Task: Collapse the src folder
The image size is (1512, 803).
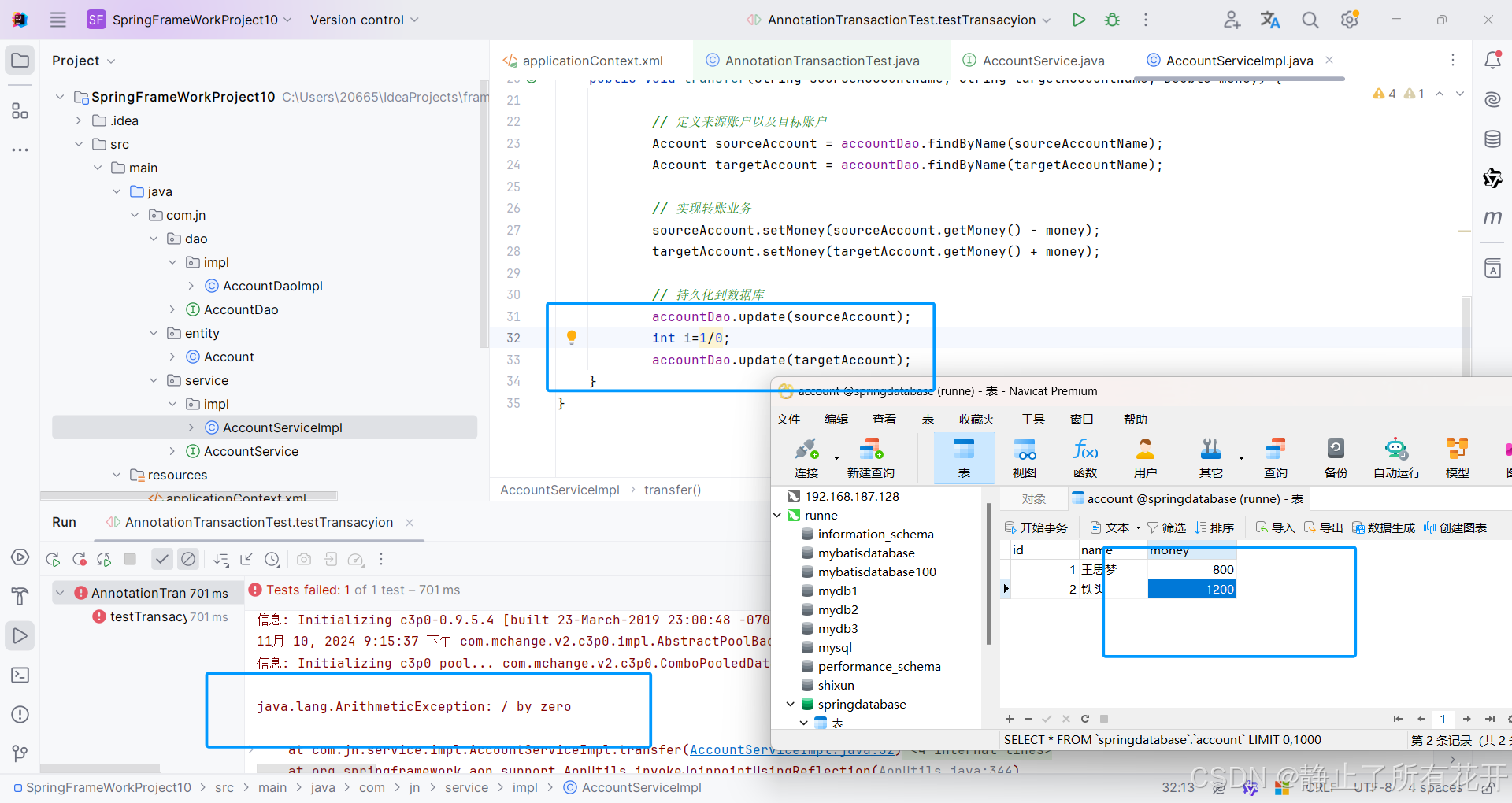Action: pos(78,144)
